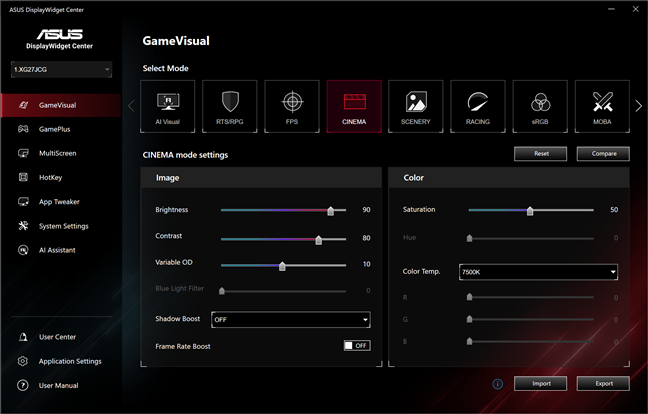Pick the RACING speedometer mode

point(478,106)
